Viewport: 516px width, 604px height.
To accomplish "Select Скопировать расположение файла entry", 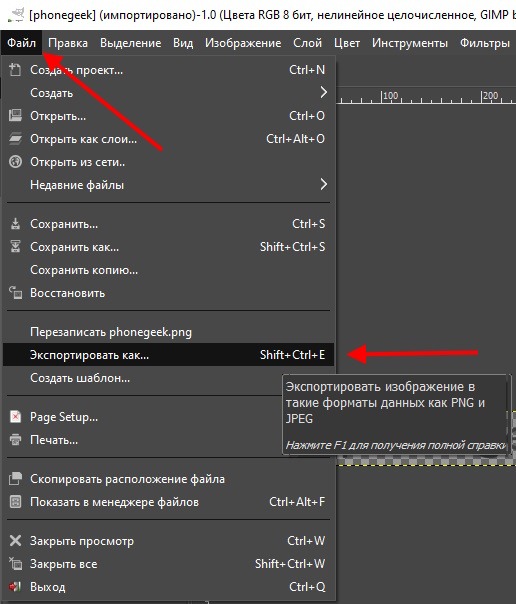I will click(x=168, y=478).
